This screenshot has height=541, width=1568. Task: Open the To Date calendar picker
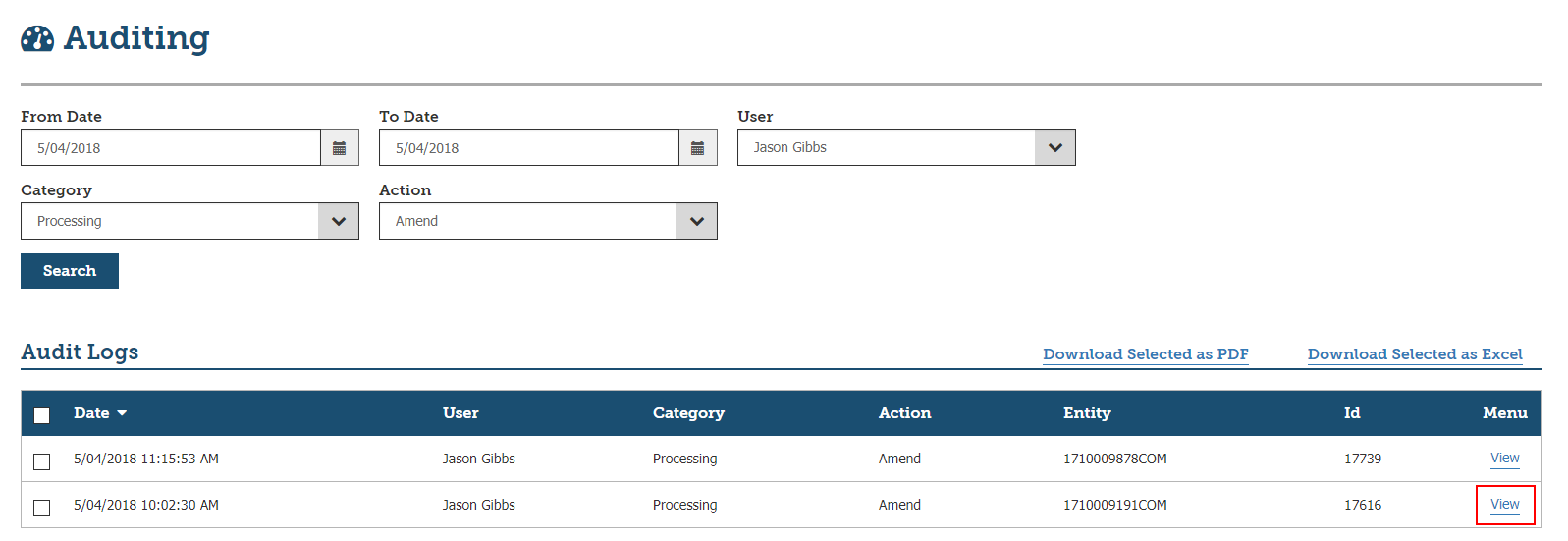click(697, 148)
